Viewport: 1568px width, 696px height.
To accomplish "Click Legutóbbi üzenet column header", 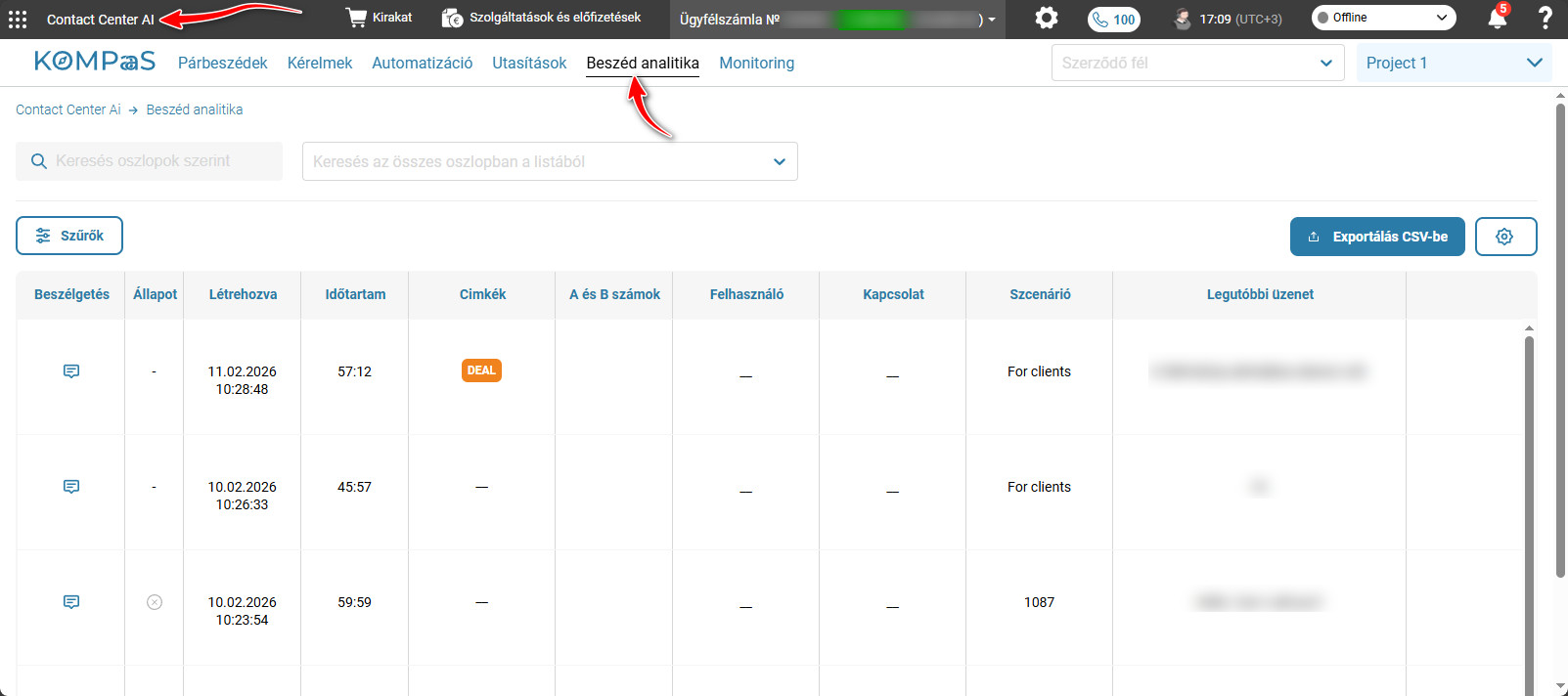I will click(x=1260, y=294).
